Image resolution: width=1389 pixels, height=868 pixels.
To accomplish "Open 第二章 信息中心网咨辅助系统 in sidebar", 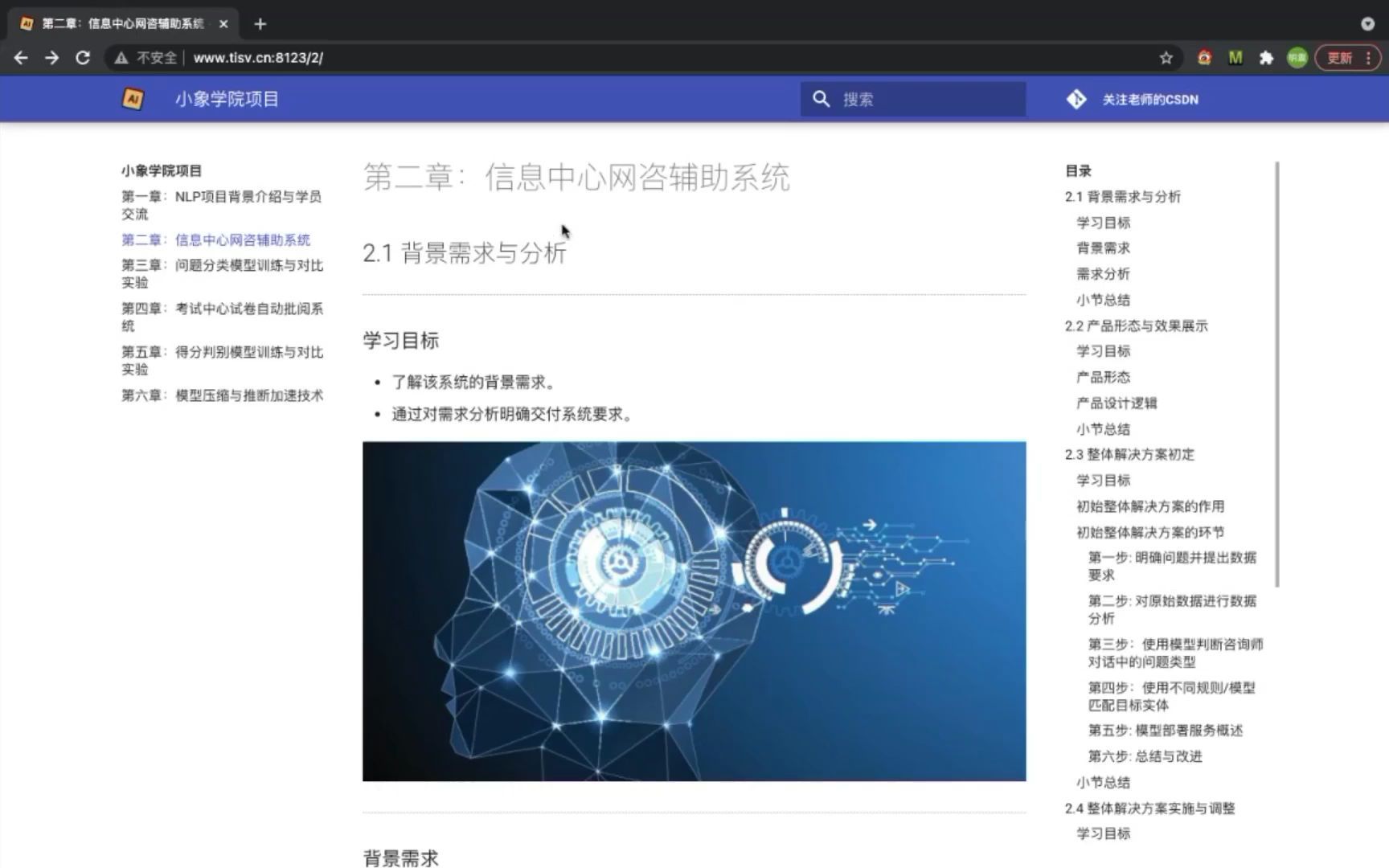I will [x=215, y=240].
